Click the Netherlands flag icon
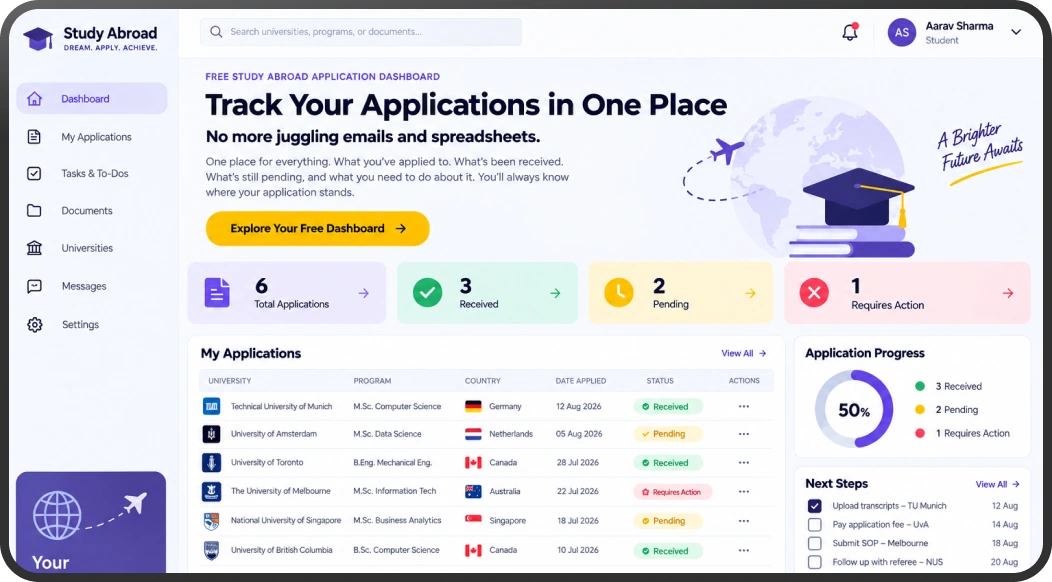The height and width of the screenshot is (582, 1052). tap(473, 434)
